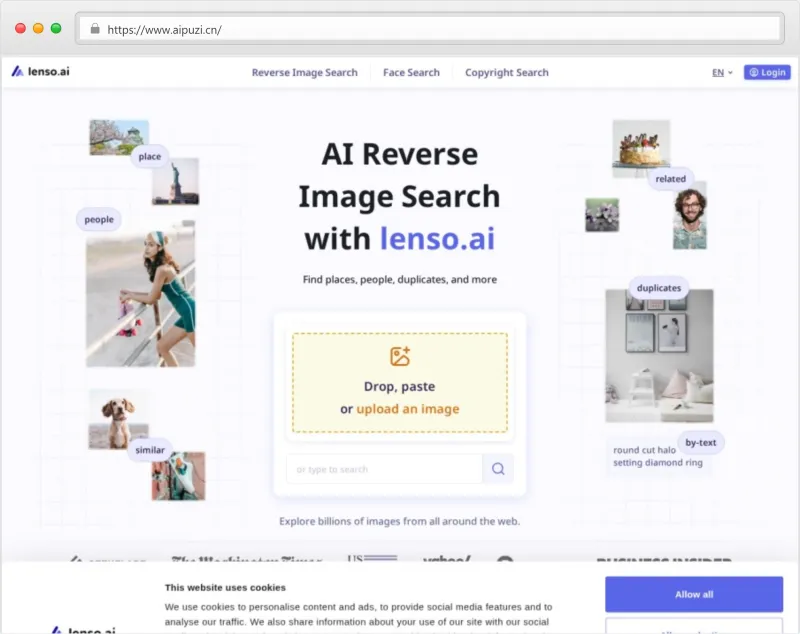Click the 'similar' tag label
The image size is (800, 634).
click(x=150, y=450)
